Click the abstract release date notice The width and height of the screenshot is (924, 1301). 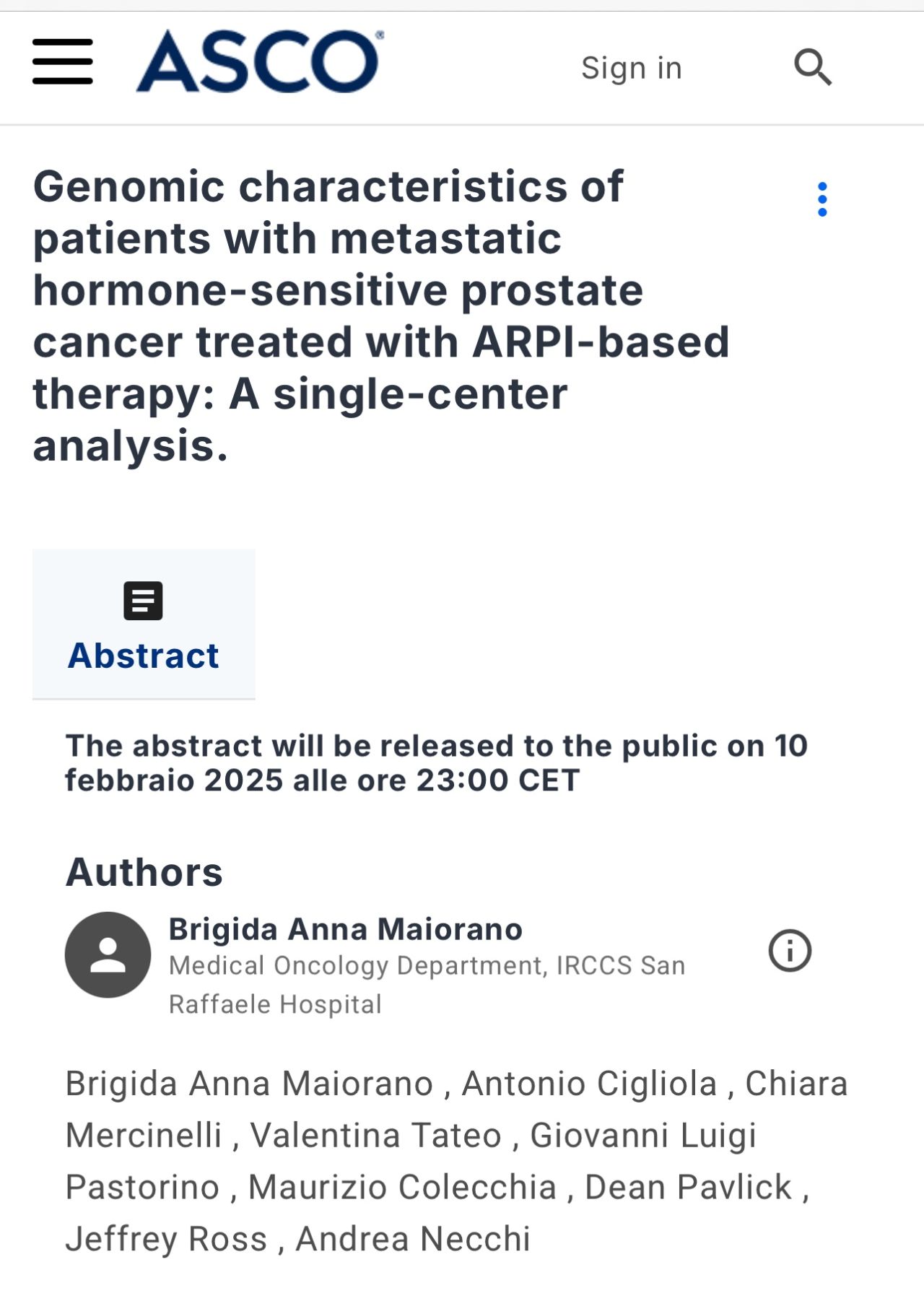click(436, 763)
